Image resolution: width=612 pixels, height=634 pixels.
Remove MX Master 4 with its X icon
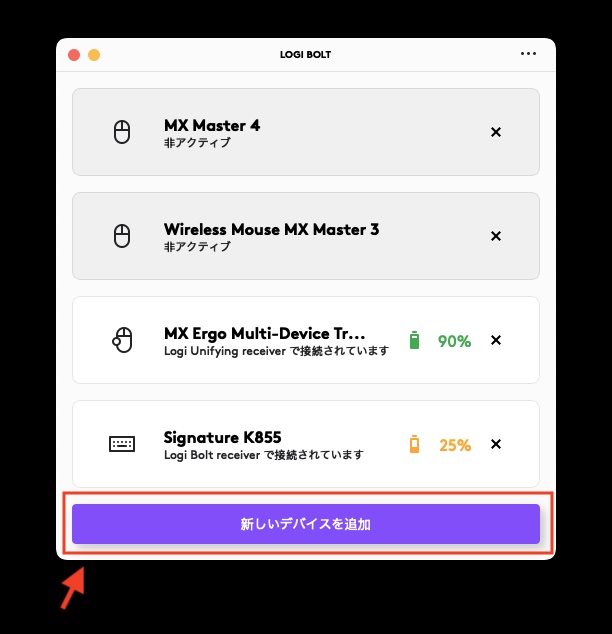(496, 132)
